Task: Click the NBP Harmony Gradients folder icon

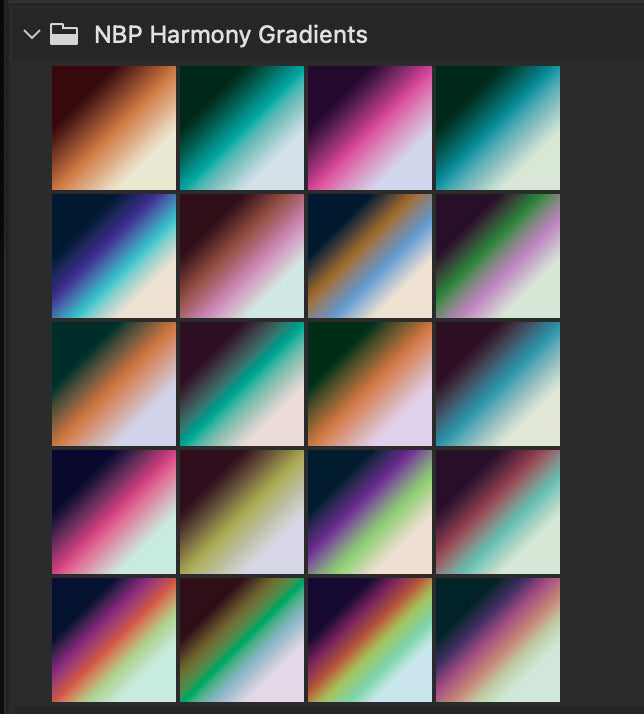Action: 64,34
